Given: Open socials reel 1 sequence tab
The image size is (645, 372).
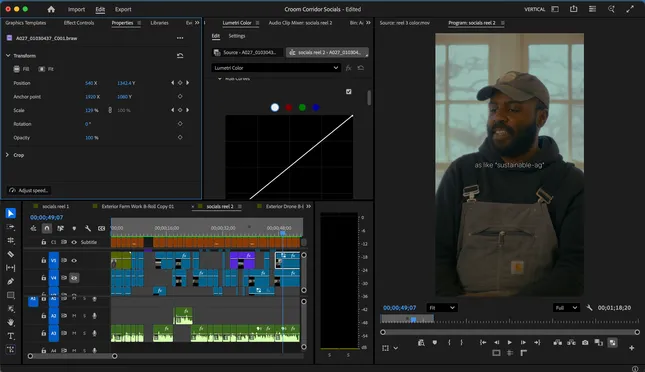Looking at the screenshot, I should 56,206.
